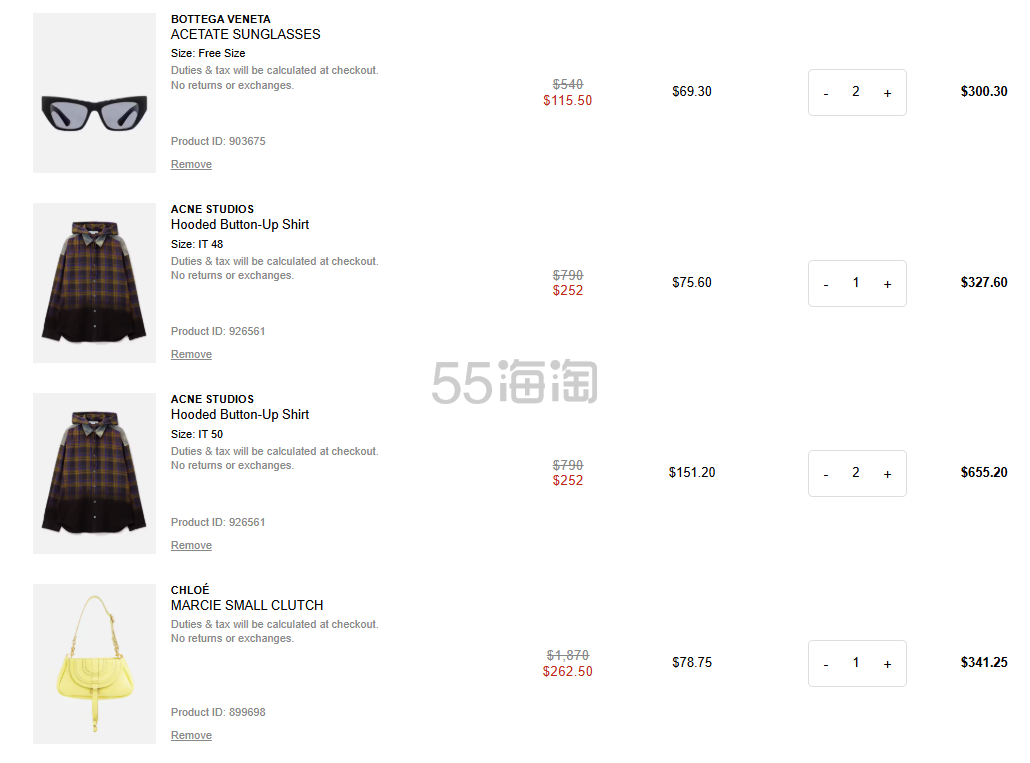Image resolution: width=1030 pixels, height=763 pixels.
Task: Remove the Marcie Small Clutch from cart
Action: point(191,735)
